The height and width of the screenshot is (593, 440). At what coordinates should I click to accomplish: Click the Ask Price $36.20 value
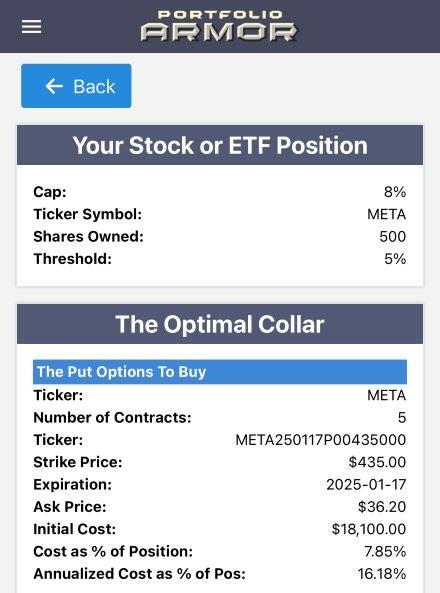pyautogui.click(x=382, y=507)
